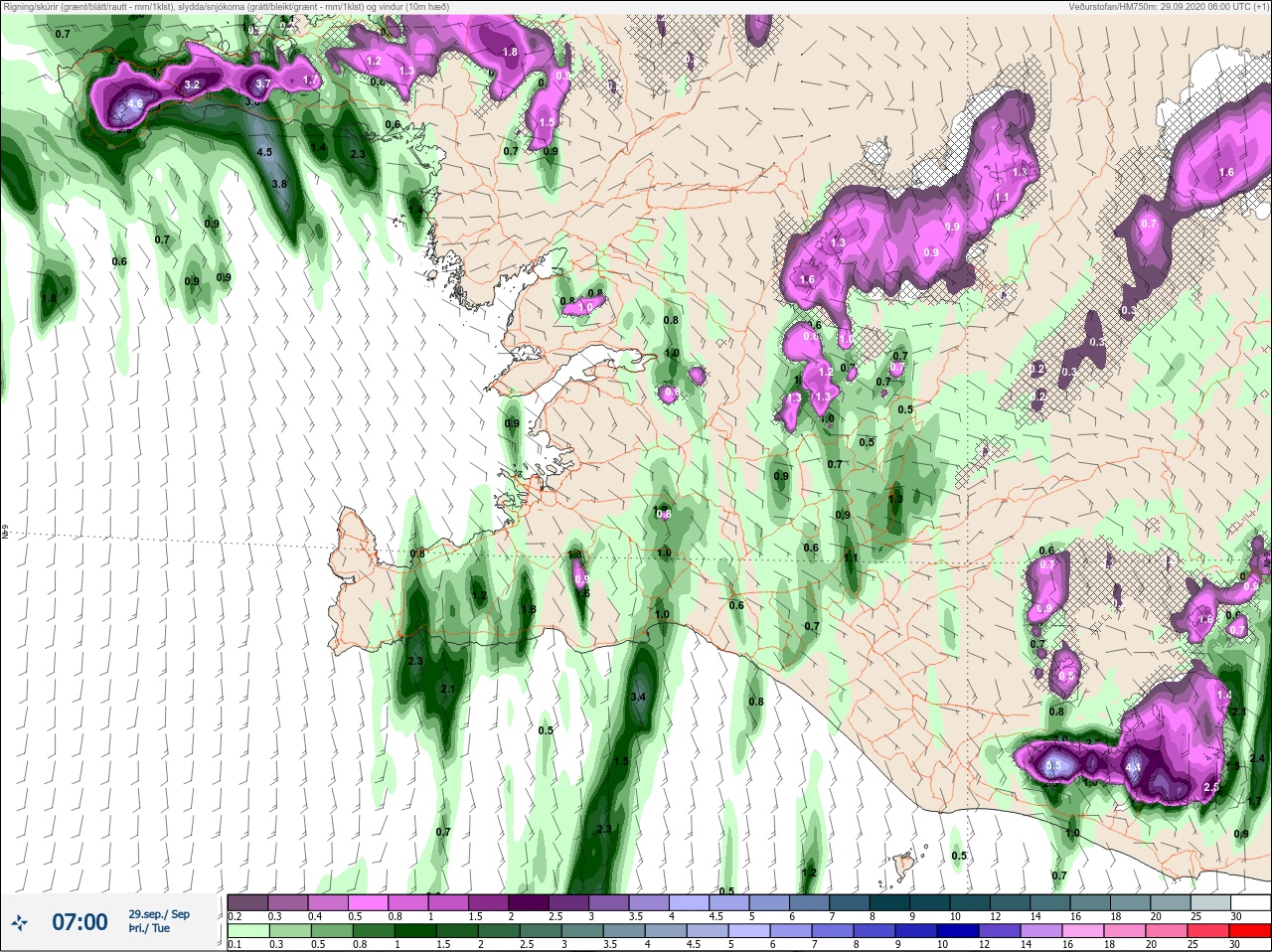Pick rain legend swatch between 5 and 6
The image size is (1272, 952).
(749, 930)
